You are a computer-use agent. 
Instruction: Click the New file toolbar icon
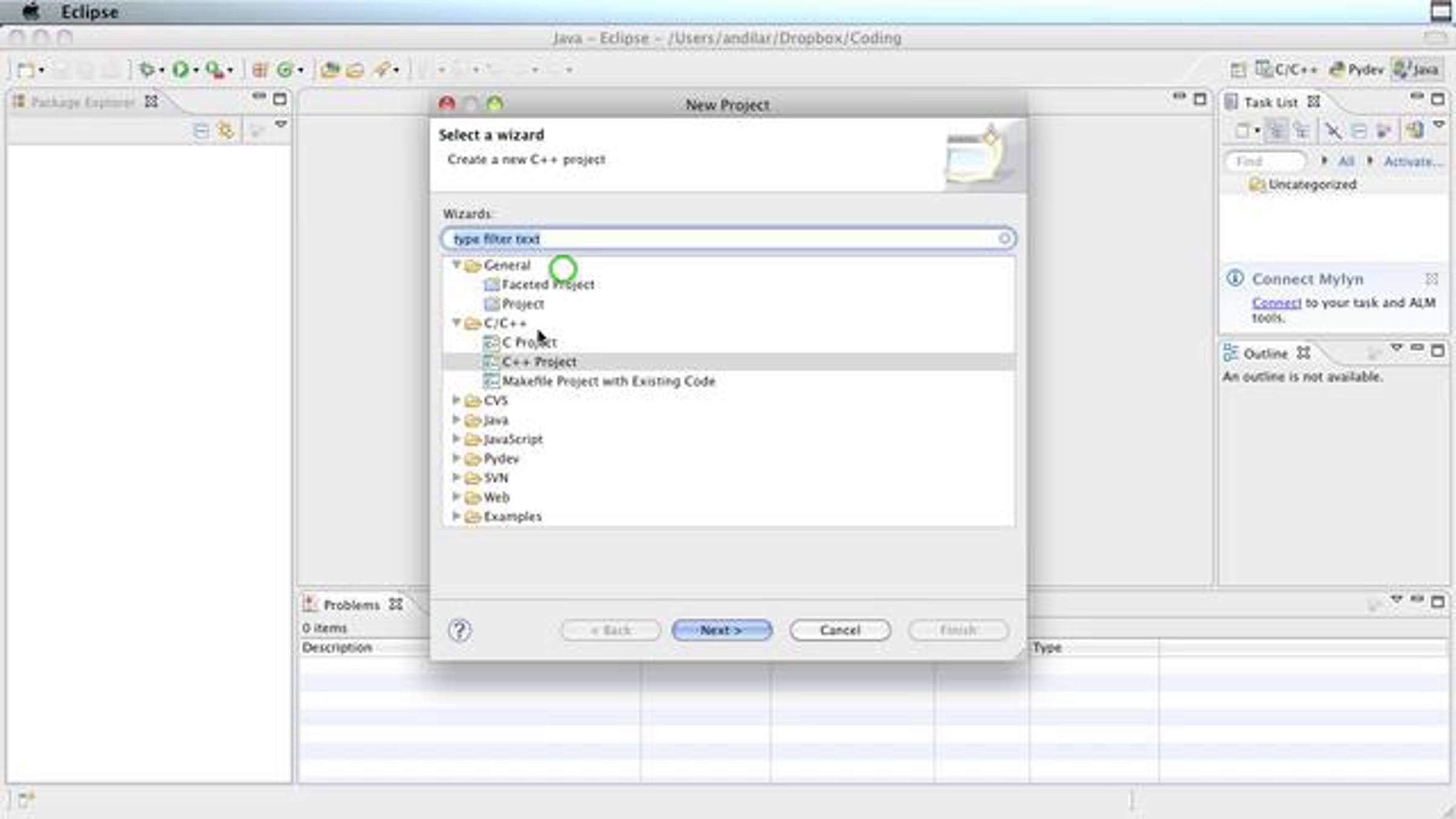click(25, 70)
